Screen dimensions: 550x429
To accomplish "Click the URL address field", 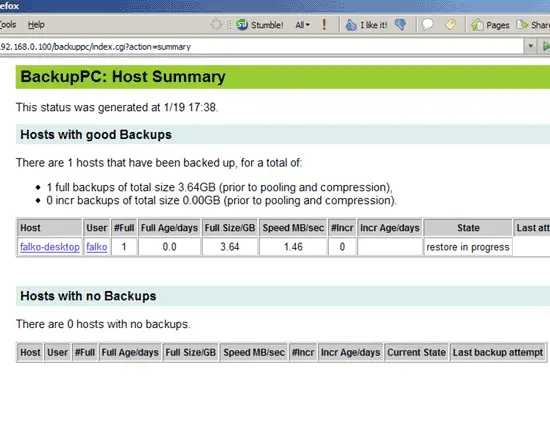I will coord(261,46).
